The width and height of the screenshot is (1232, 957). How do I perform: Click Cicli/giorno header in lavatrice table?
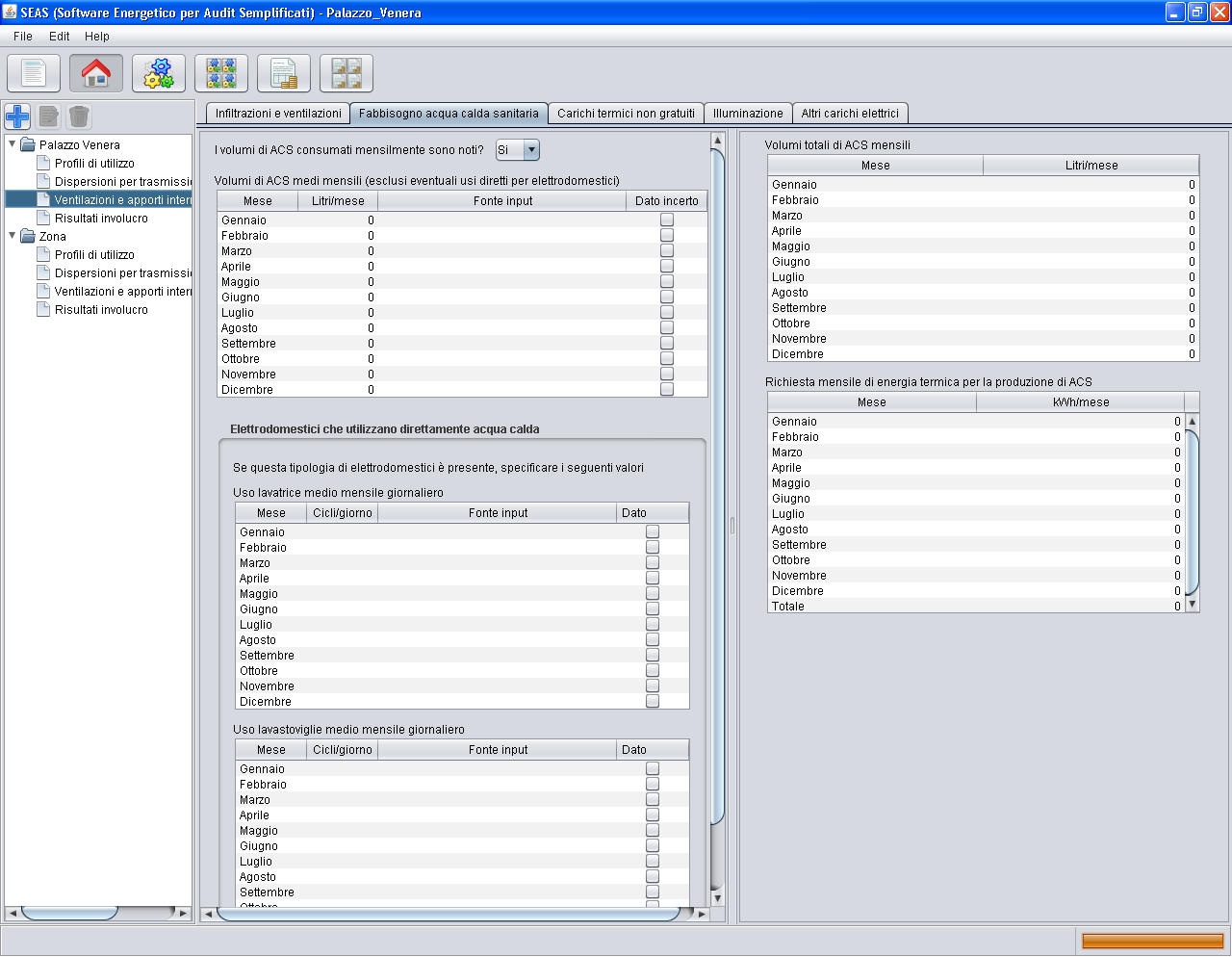click(343, 513)
